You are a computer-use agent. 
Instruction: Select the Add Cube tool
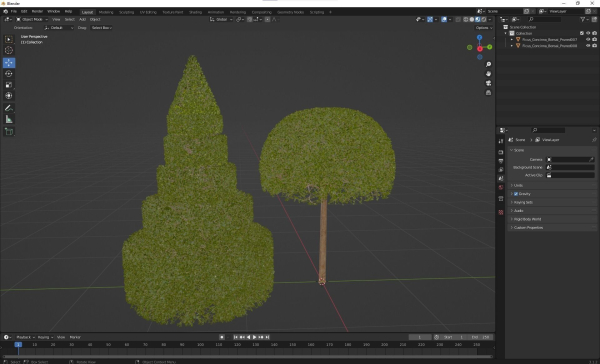[x=9, y=132]
